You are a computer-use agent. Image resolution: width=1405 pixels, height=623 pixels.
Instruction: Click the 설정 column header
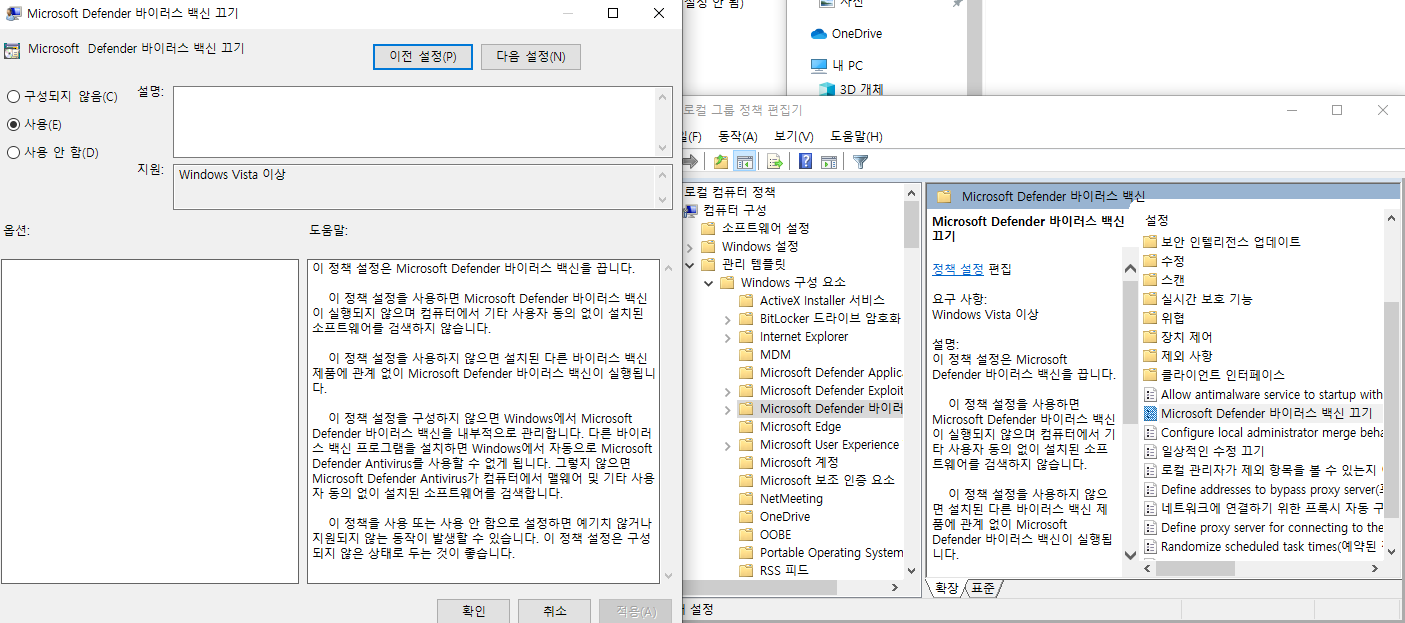(x=1157, y=220)
